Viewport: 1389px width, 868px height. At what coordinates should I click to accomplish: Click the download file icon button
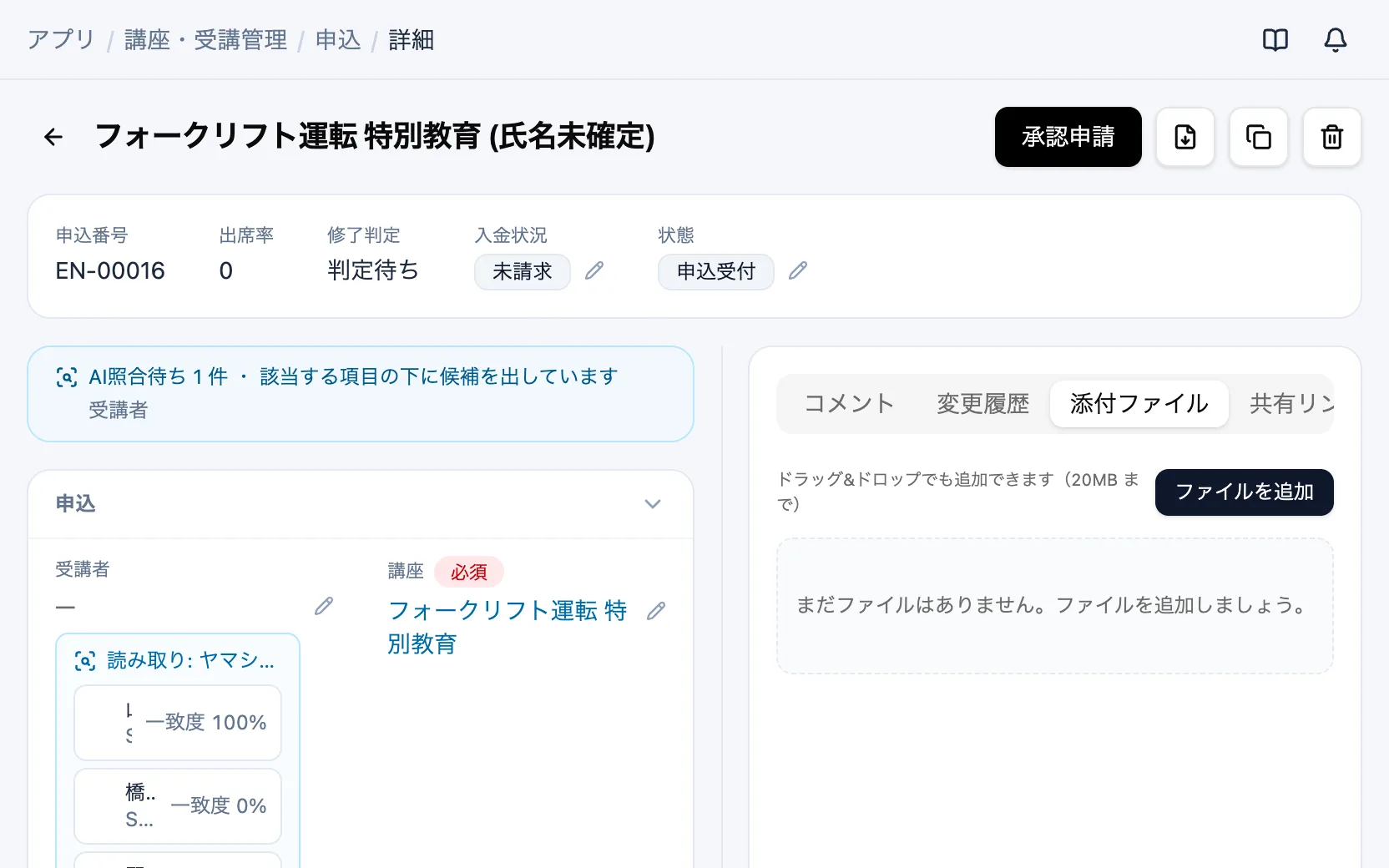pos(1185,137)
